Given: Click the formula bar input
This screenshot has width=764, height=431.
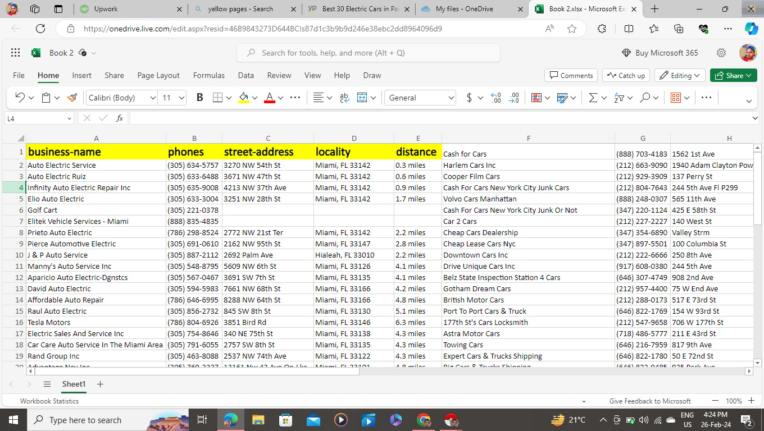Looking at the screenshot, I should click(439, 118).
